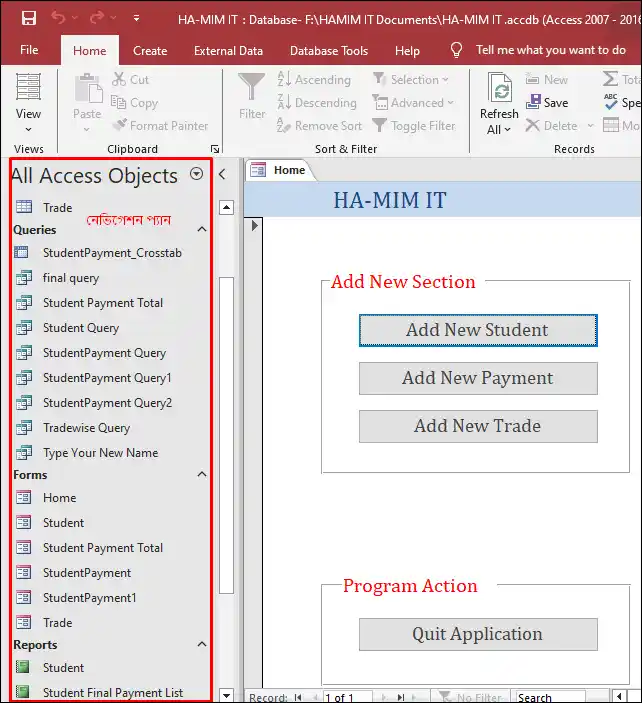Select StudentPayment1 form item
The height and width of the screenshot is (703, 642).
pyautogui.click(x=89, y=598)
